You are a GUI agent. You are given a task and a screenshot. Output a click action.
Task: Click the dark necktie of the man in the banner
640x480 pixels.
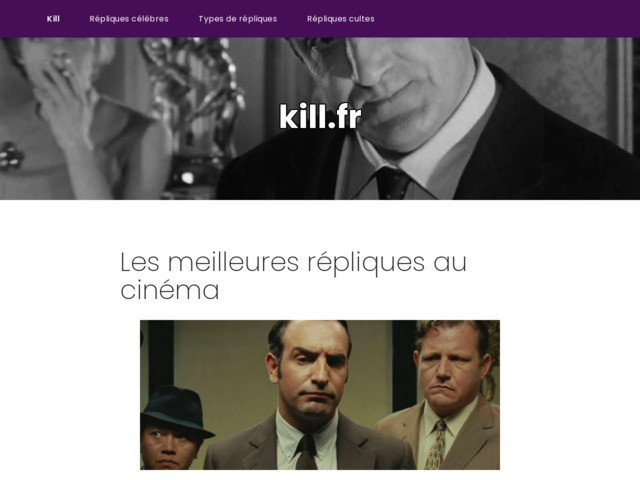[x=392, y=184]
